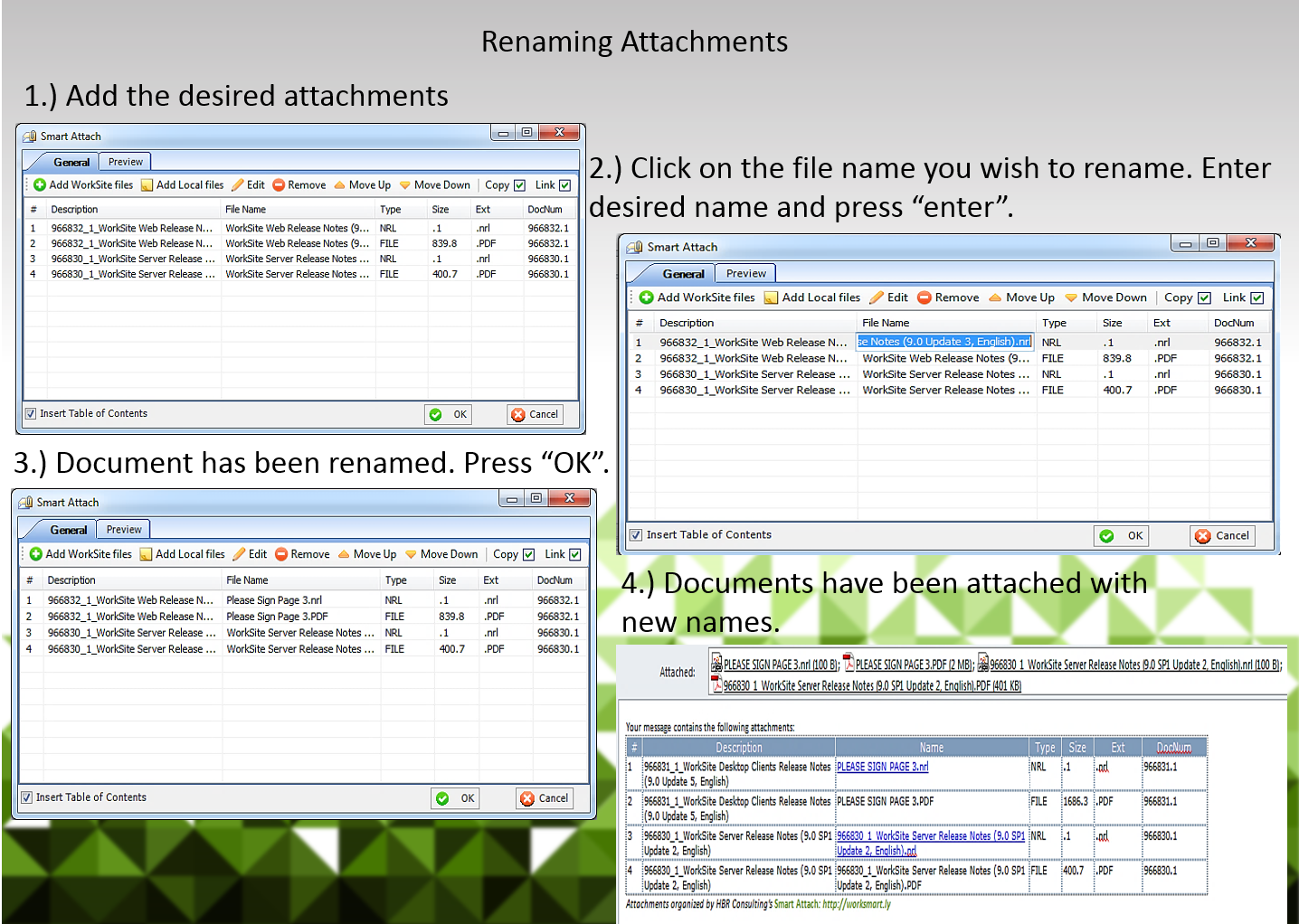The width and height of the screenshot is (1299, 924).
Task: Click OK in the step 1 dialog
Action: click(450, 414)
